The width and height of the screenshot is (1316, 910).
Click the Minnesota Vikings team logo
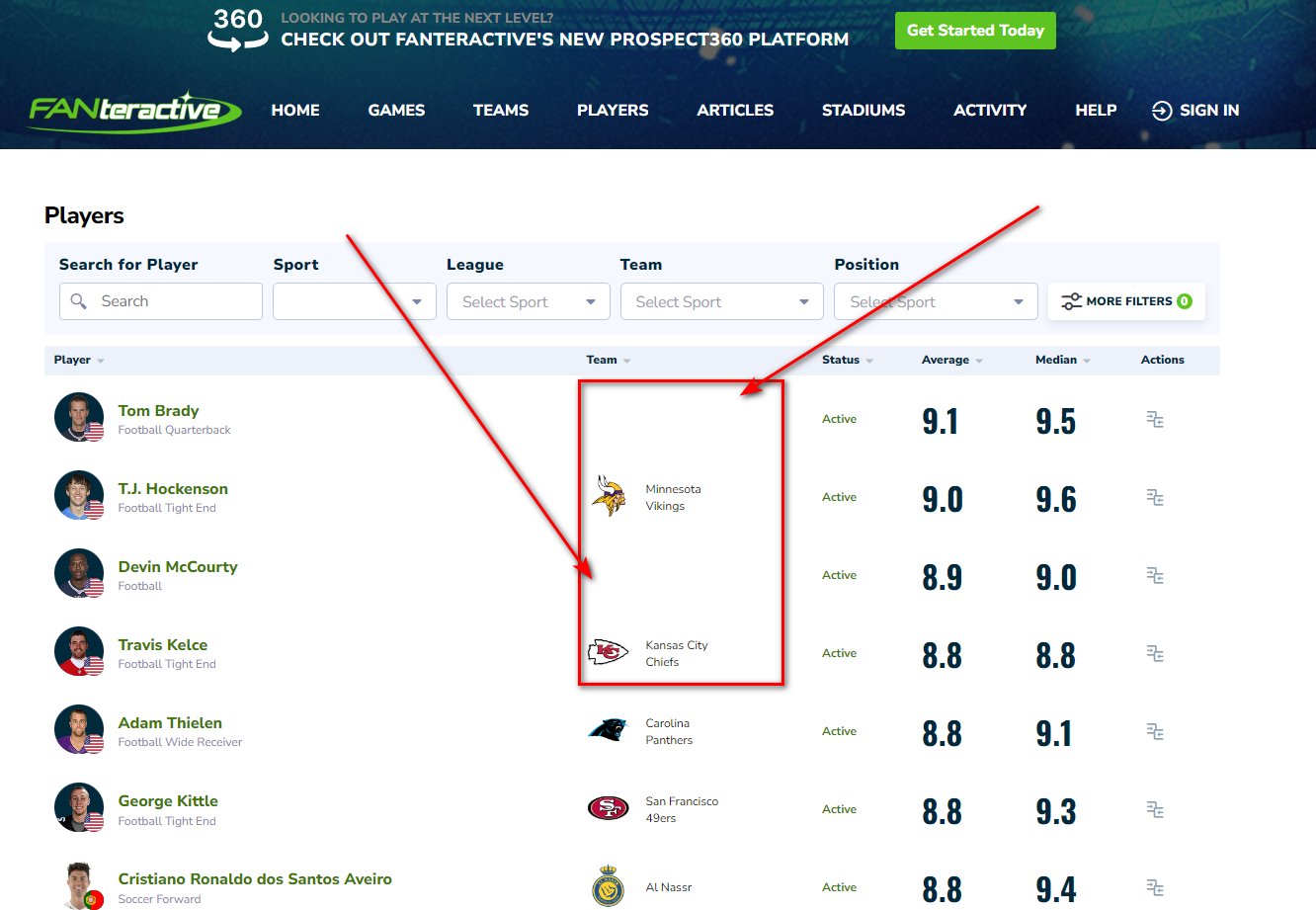(609, 496)
